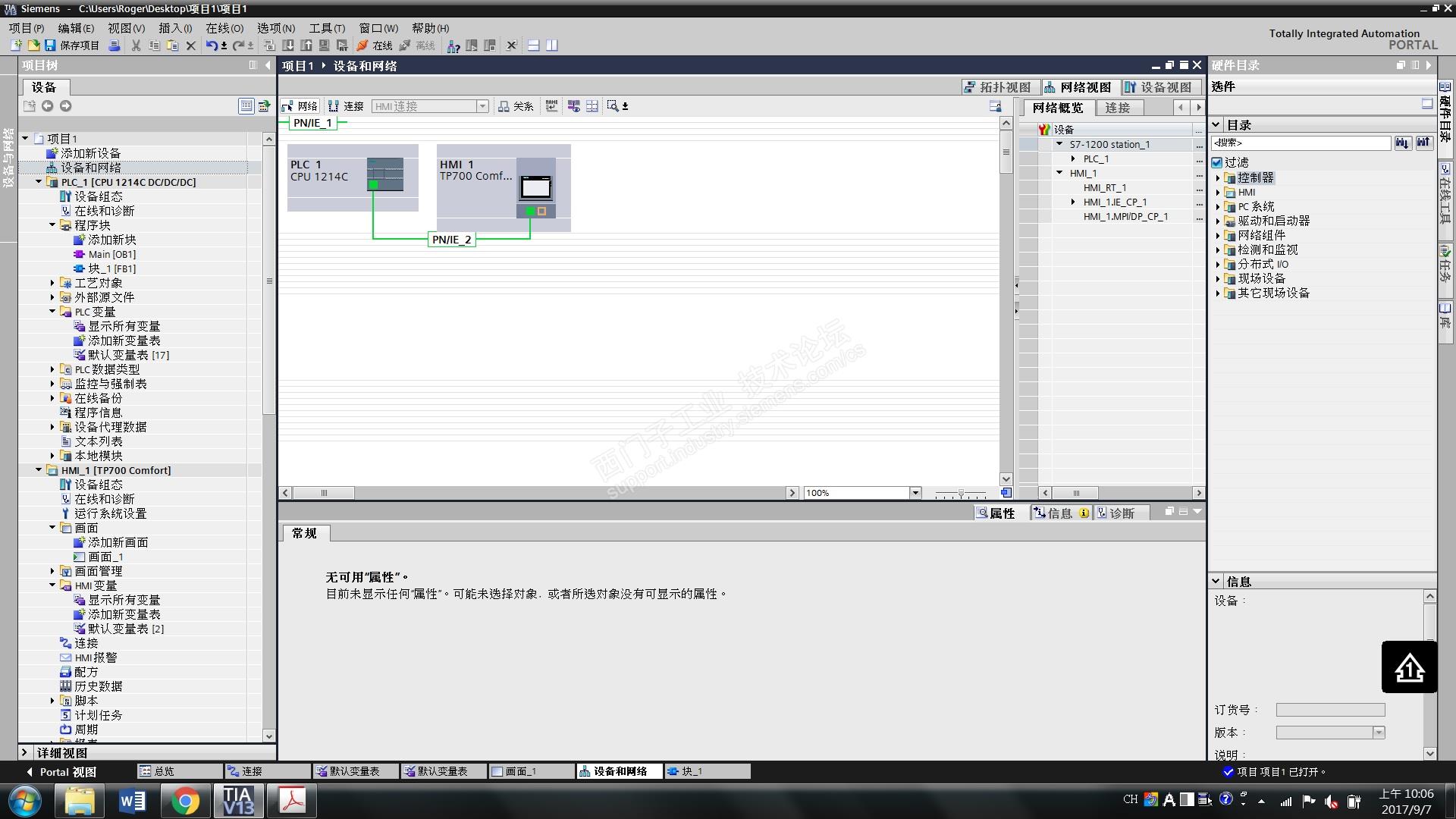The image size is (1456, 819).
Task: Switch to the Portal 视图
Action: click(x=61, y=772)
